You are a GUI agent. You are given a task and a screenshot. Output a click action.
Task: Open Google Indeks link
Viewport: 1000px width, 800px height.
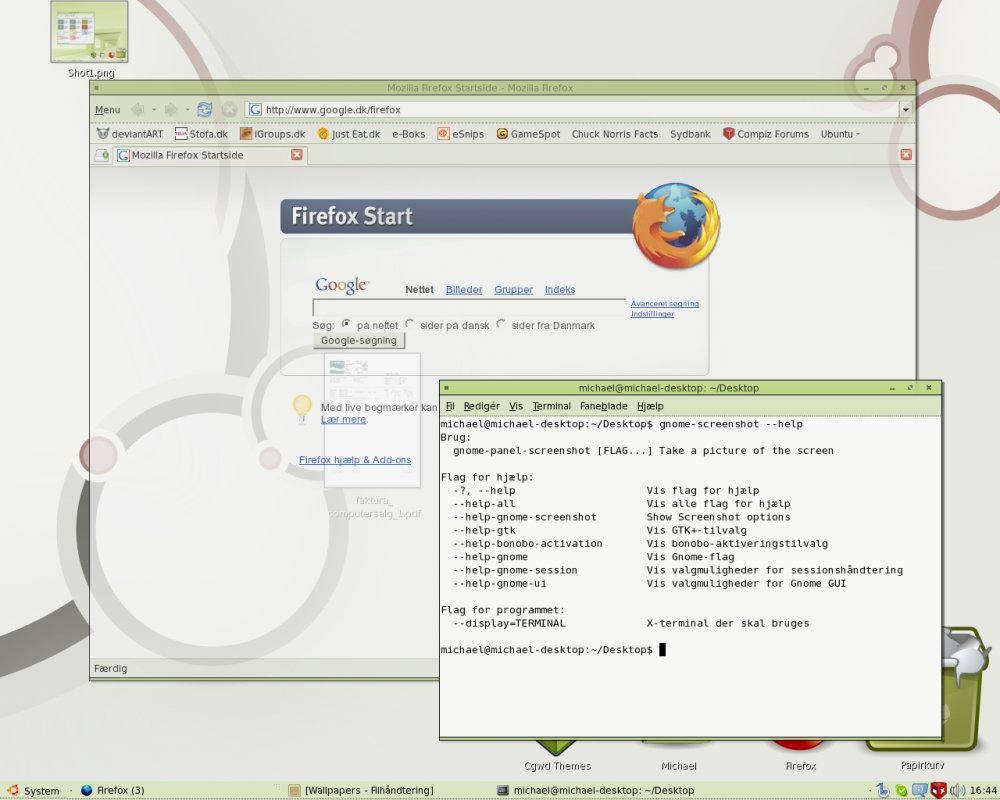[x=560, y=290]
